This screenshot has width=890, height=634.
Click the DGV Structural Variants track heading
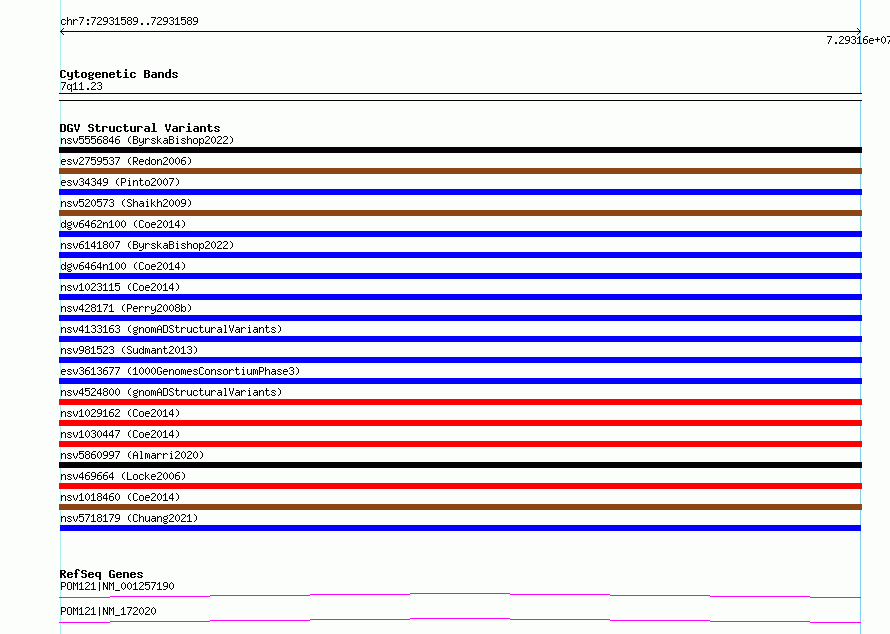click(x=140, y=128)
